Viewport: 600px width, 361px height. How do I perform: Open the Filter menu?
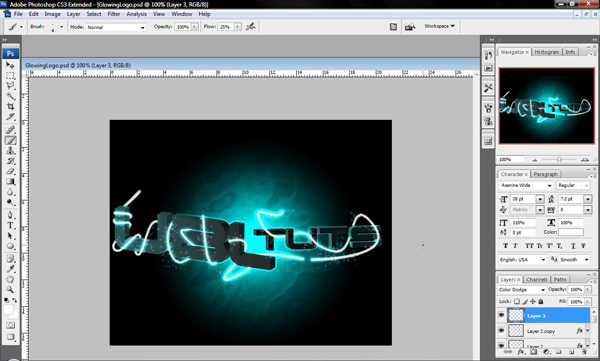114,14
